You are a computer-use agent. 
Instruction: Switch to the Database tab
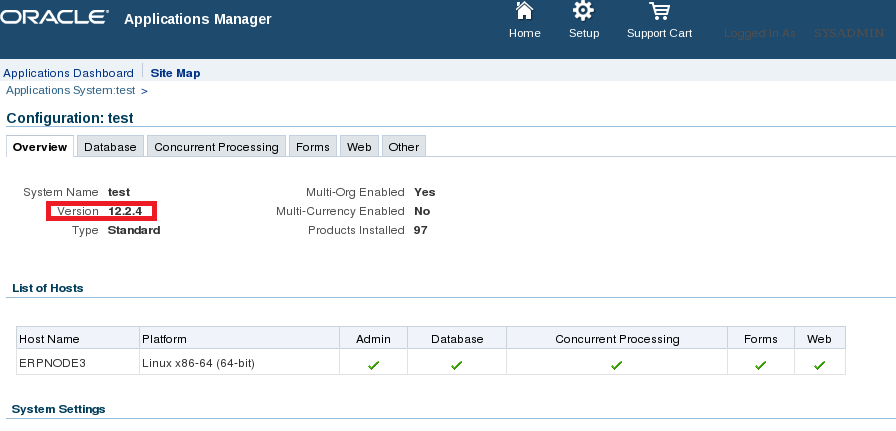110,146
